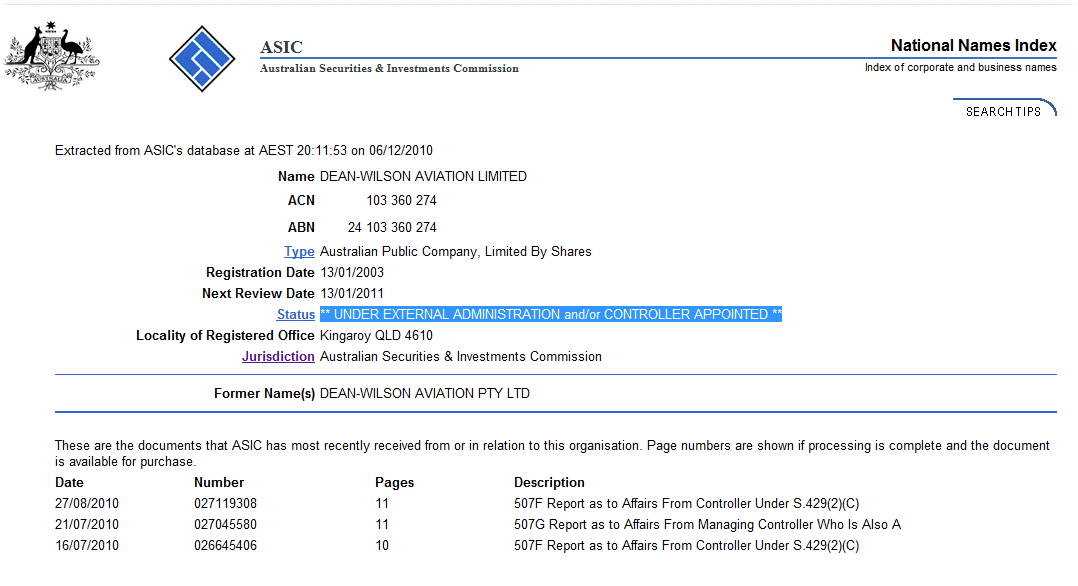Select the document date 21/07/2010
The height and width of the screenshot is (586, 1078).
(87, 525)
